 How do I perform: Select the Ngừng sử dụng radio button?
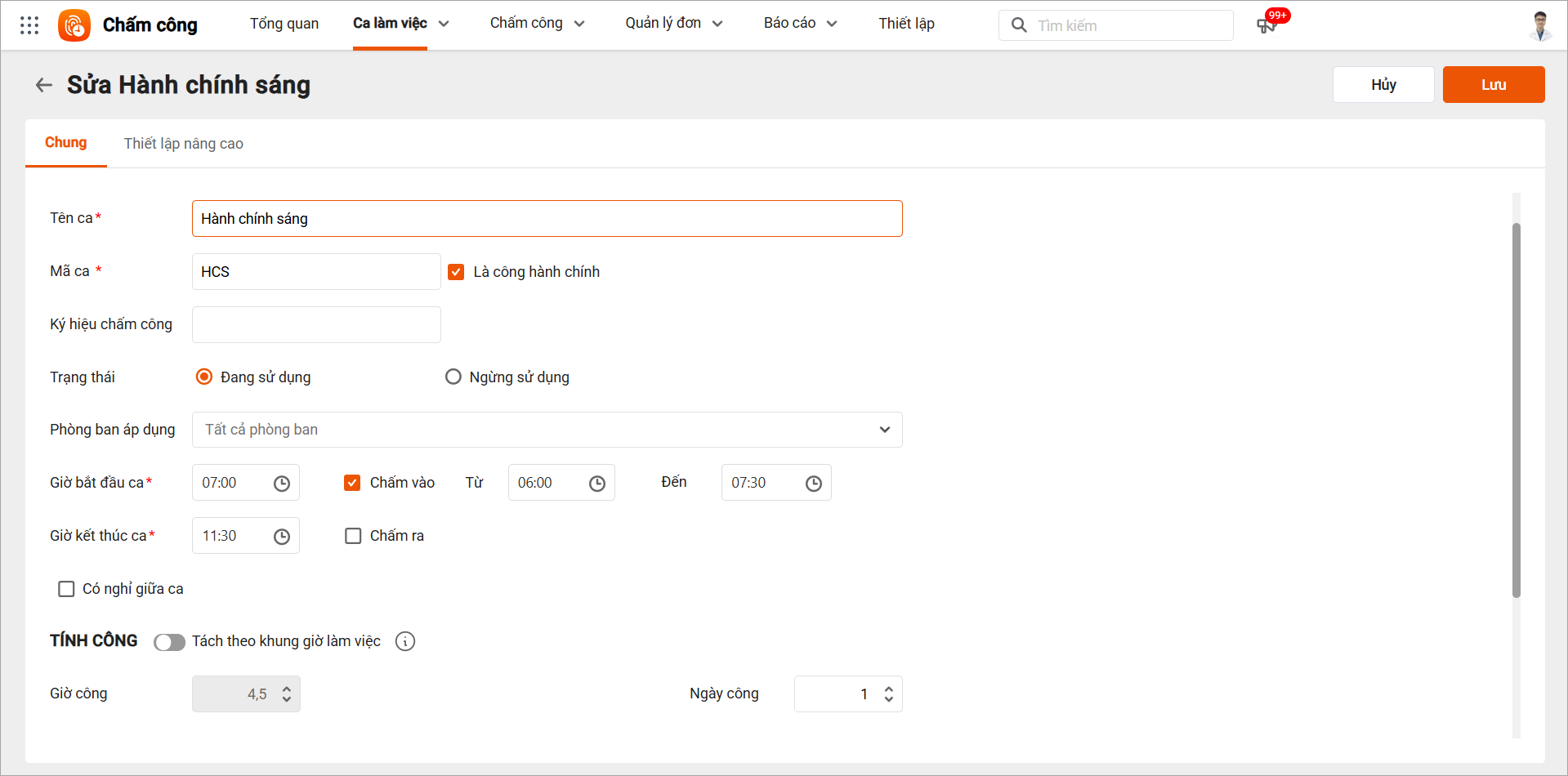[453, 377]
